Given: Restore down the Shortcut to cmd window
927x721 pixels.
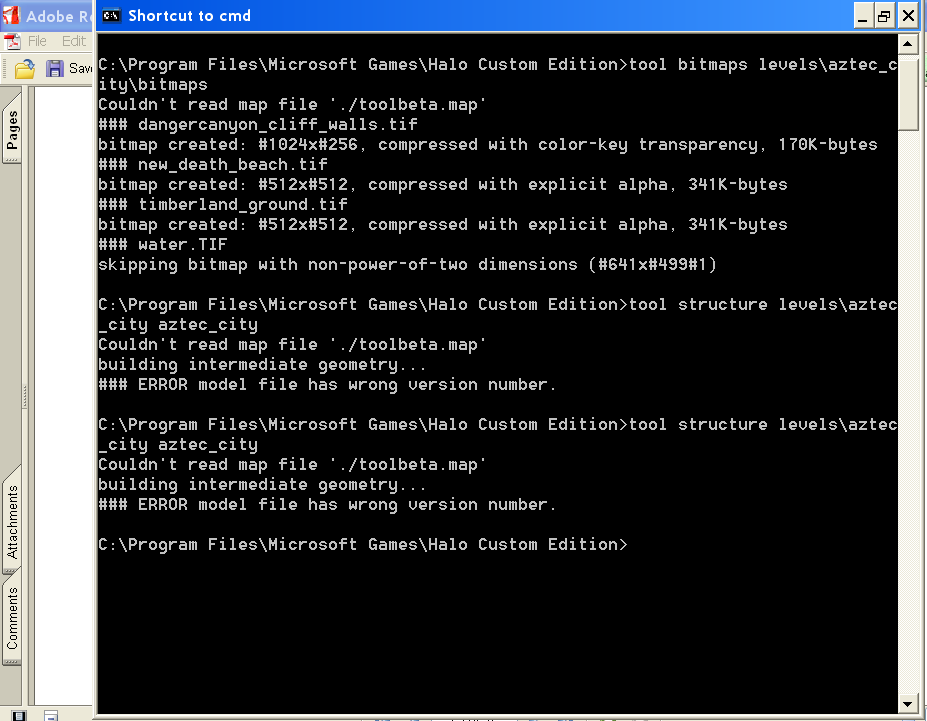Looking at the screenshot, I should coord(885,15).
